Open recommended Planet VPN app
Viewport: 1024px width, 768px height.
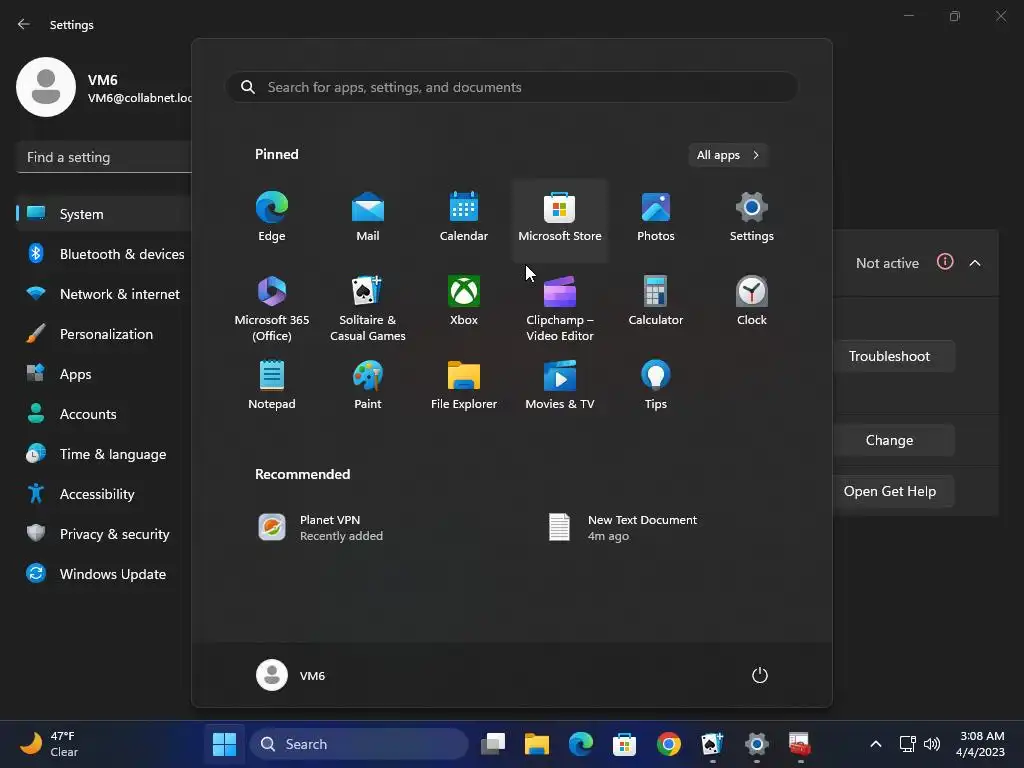point(368,527)
